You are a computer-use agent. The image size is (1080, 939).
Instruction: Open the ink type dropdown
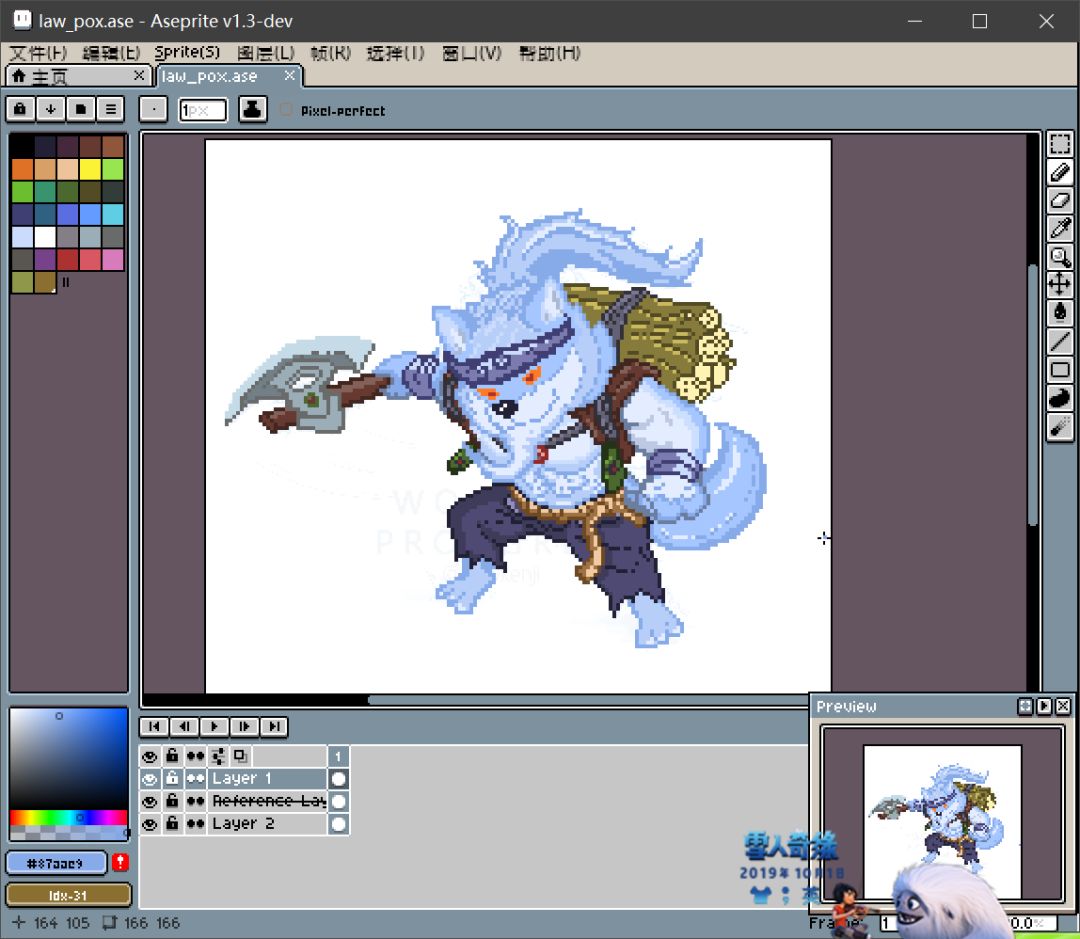[252, 109]
